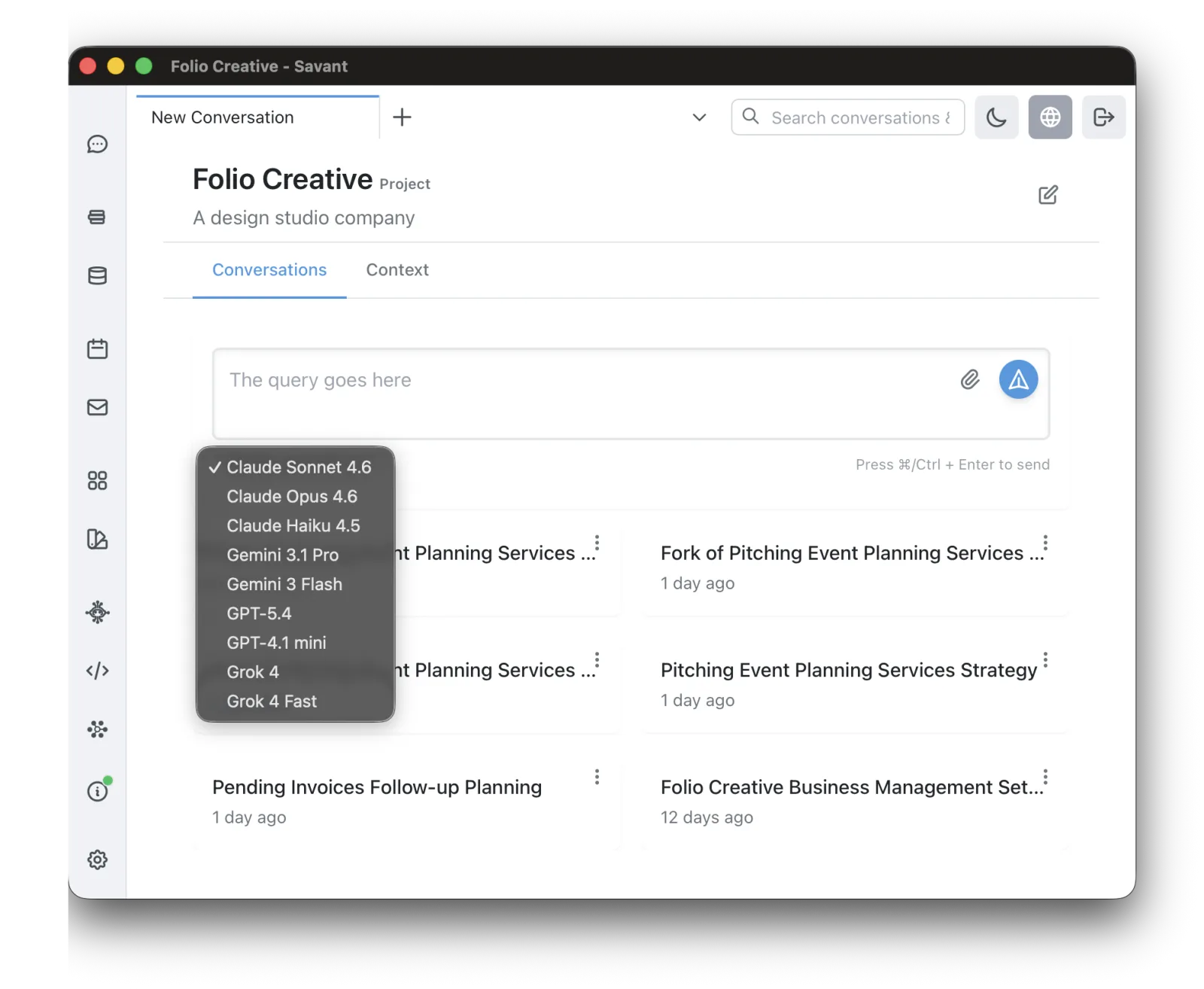Click the log out icon

(1103, 117)
